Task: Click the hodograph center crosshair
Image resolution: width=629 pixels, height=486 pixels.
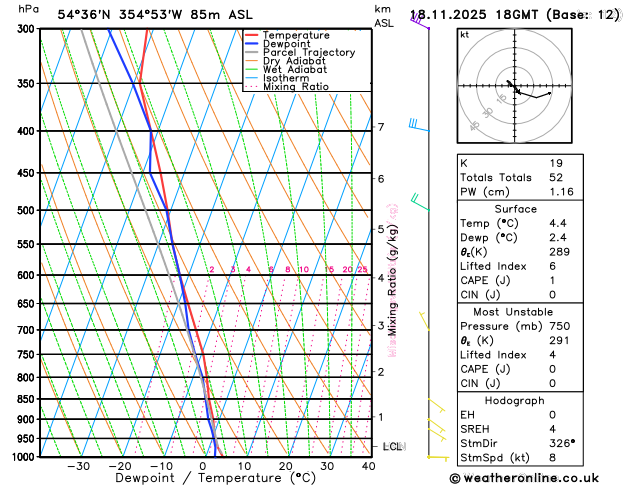Action: click(x=515, y=86)
